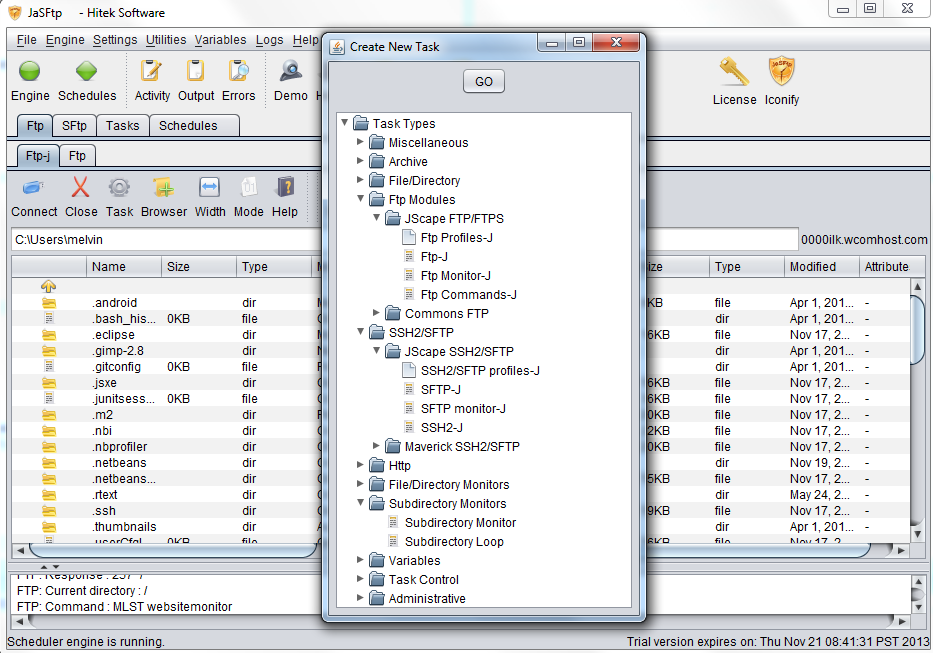Open the Logs menu
This screenshot has width=933, height=653.
pyautogui.click(x=270, y=40)
